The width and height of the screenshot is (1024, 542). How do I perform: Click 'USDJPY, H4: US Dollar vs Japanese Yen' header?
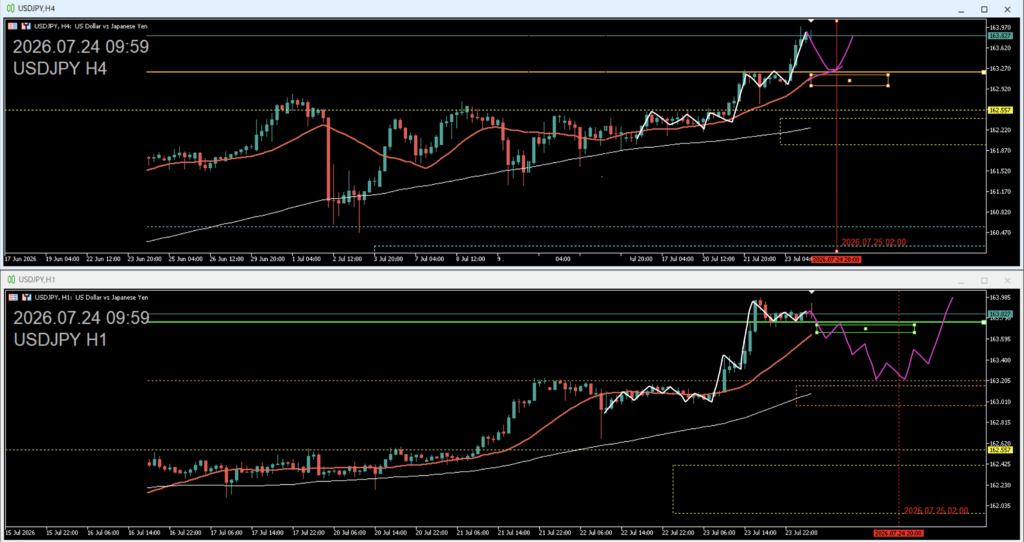[91, 26]
